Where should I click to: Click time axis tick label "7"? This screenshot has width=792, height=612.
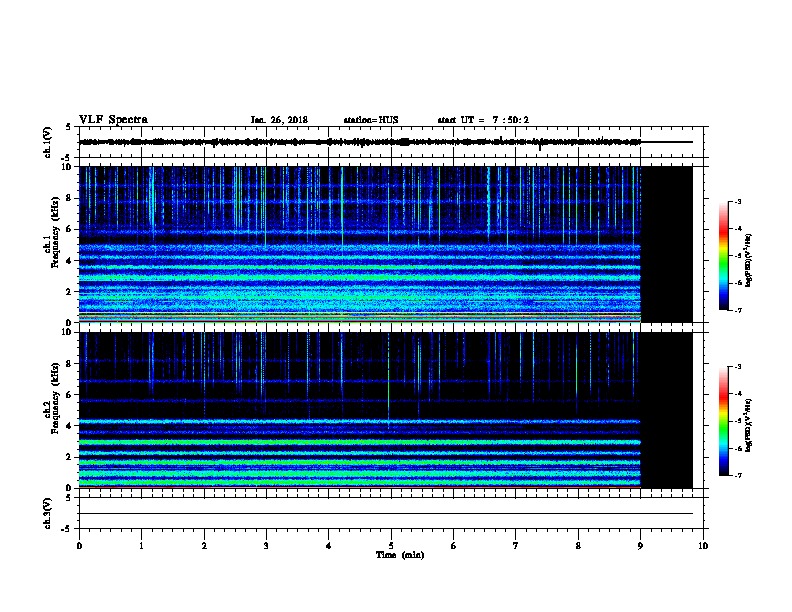coord(516,546)
